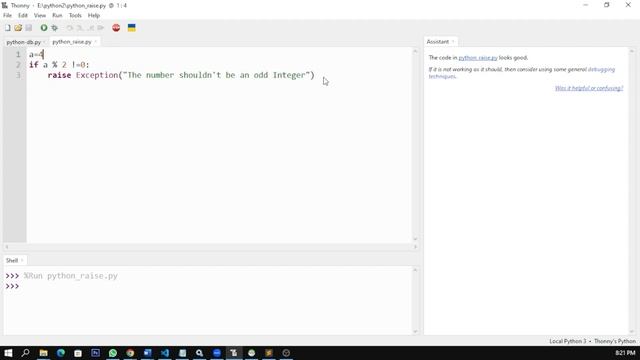Assistant panel scrollbar up arrow

pyautogui.click(x=632, y=51)
